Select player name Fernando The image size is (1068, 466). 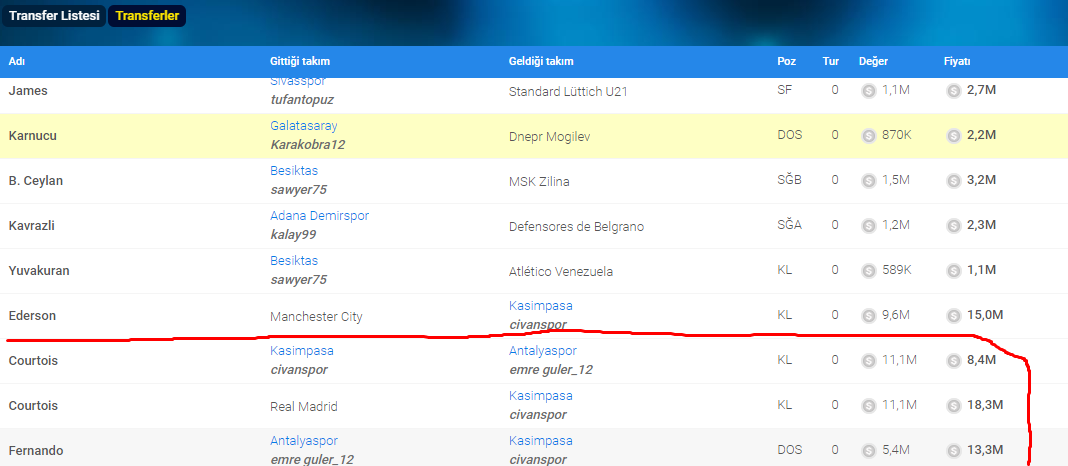(34, 450)
